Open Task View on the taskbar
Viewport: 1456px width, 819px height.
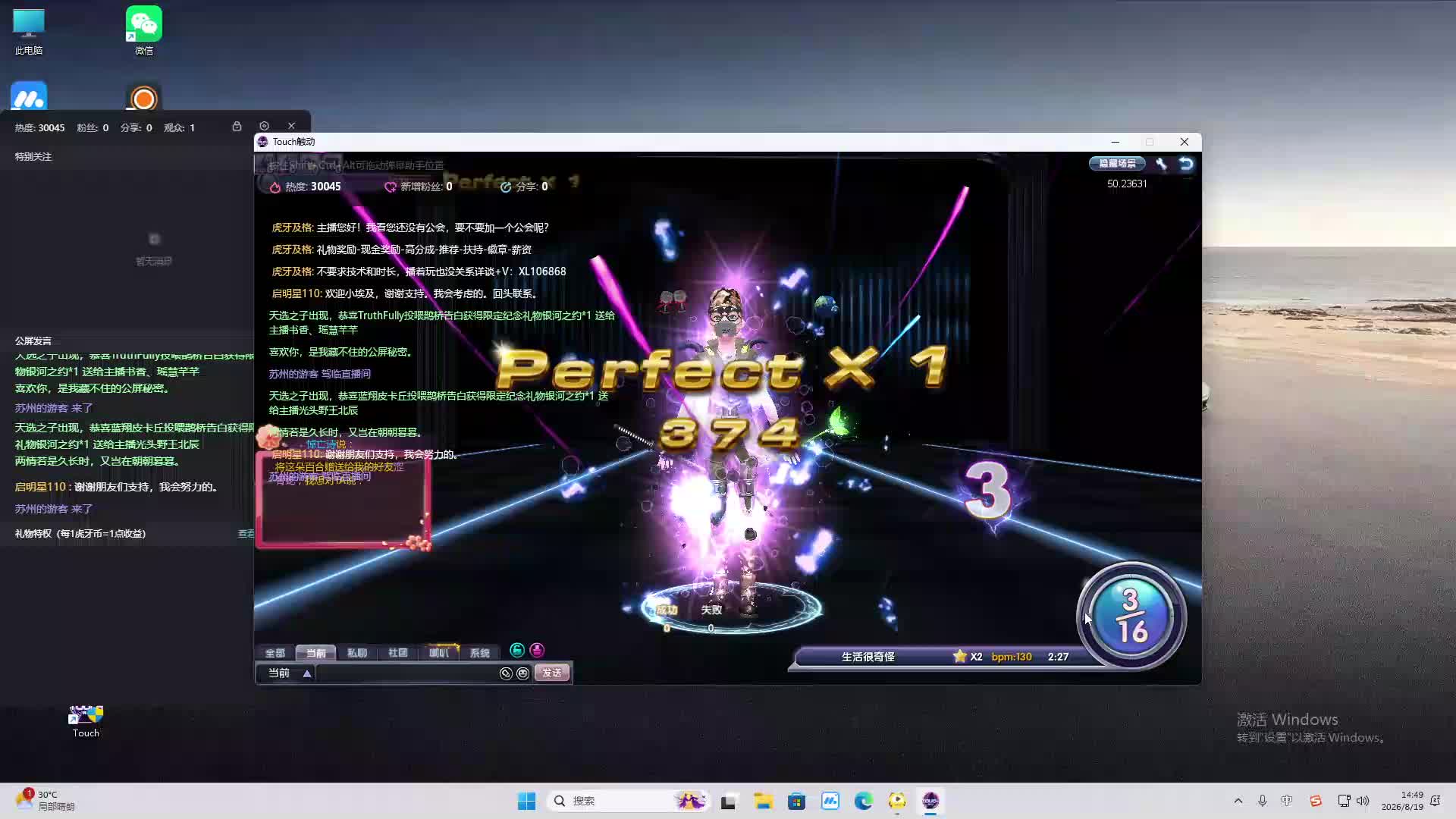click(729, 801)
